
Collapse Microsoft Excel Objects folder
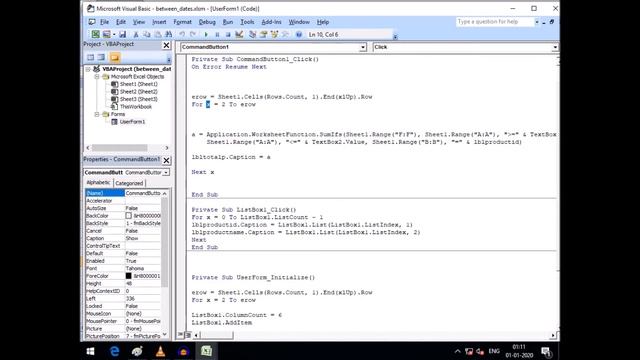point(97,77)
